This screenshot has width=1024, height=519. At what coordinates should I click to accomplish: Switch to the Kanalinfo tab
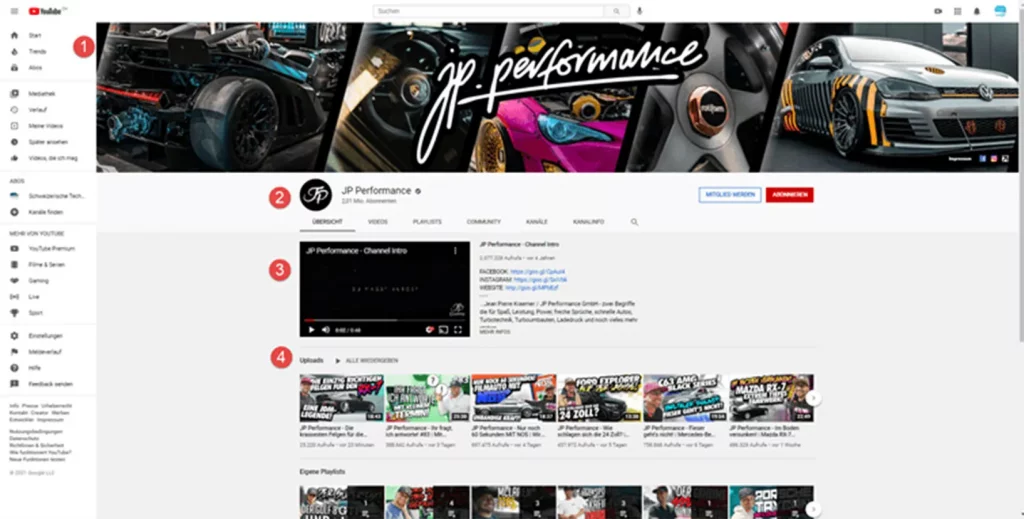pyautogui.click(x=588, y=222)
